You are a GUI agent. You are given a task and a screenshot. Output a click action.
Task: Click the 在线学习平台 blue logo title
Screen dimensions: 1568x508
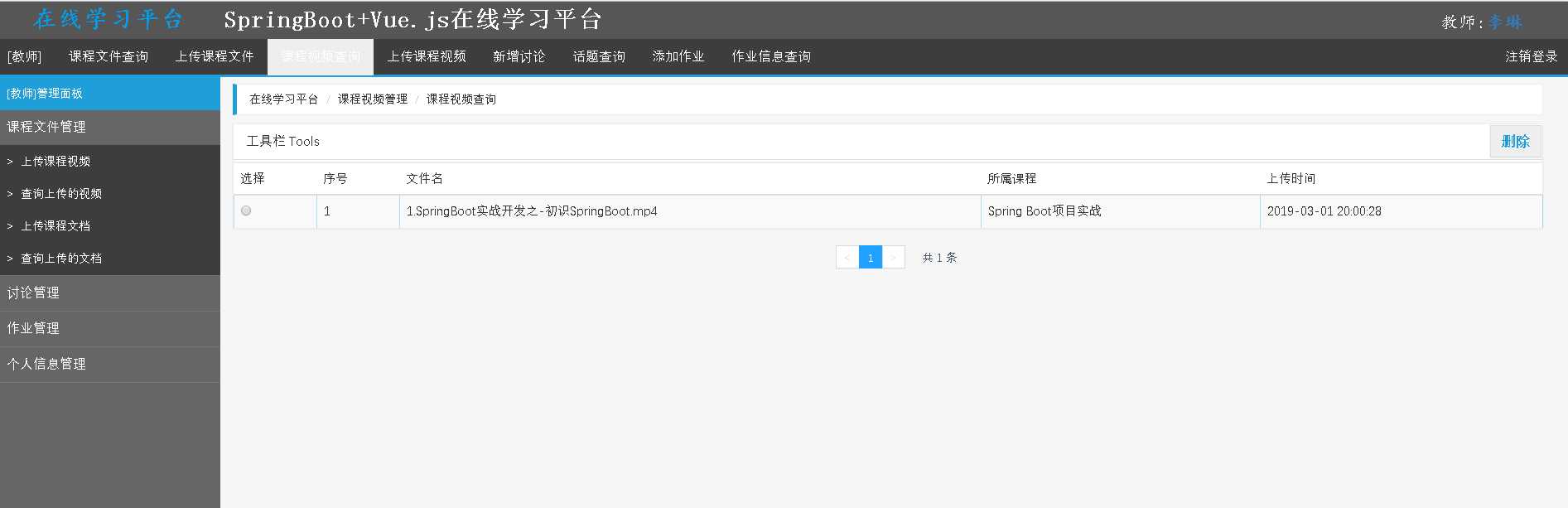click(x=109, y=19)
